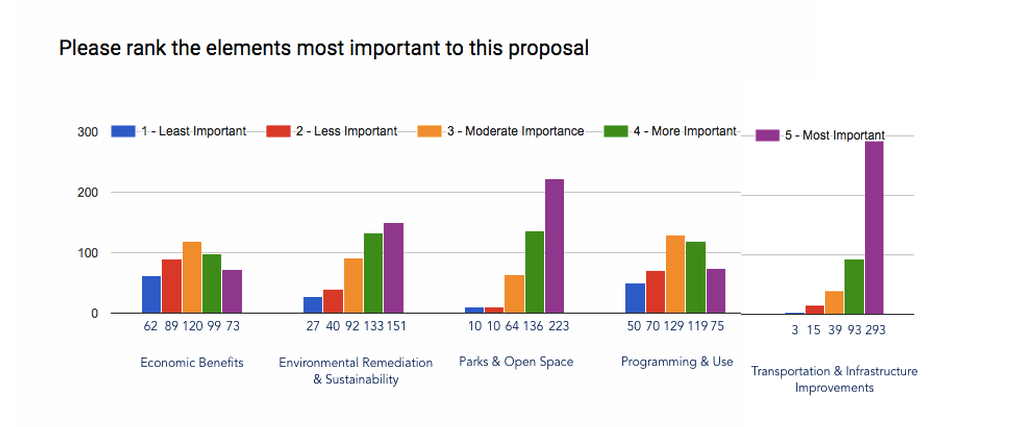
Task: Click the value 293 under Transportation bars
Action: (875, 331)
